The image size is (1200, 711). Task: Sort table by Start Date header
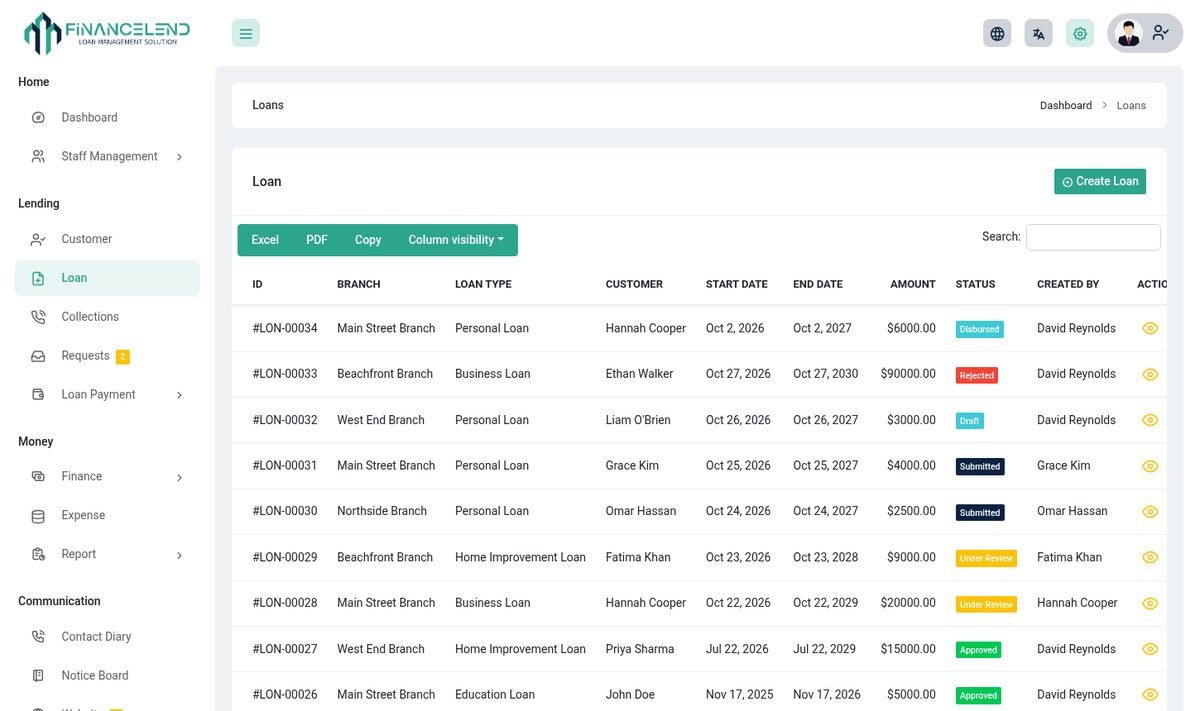point(737,284)
